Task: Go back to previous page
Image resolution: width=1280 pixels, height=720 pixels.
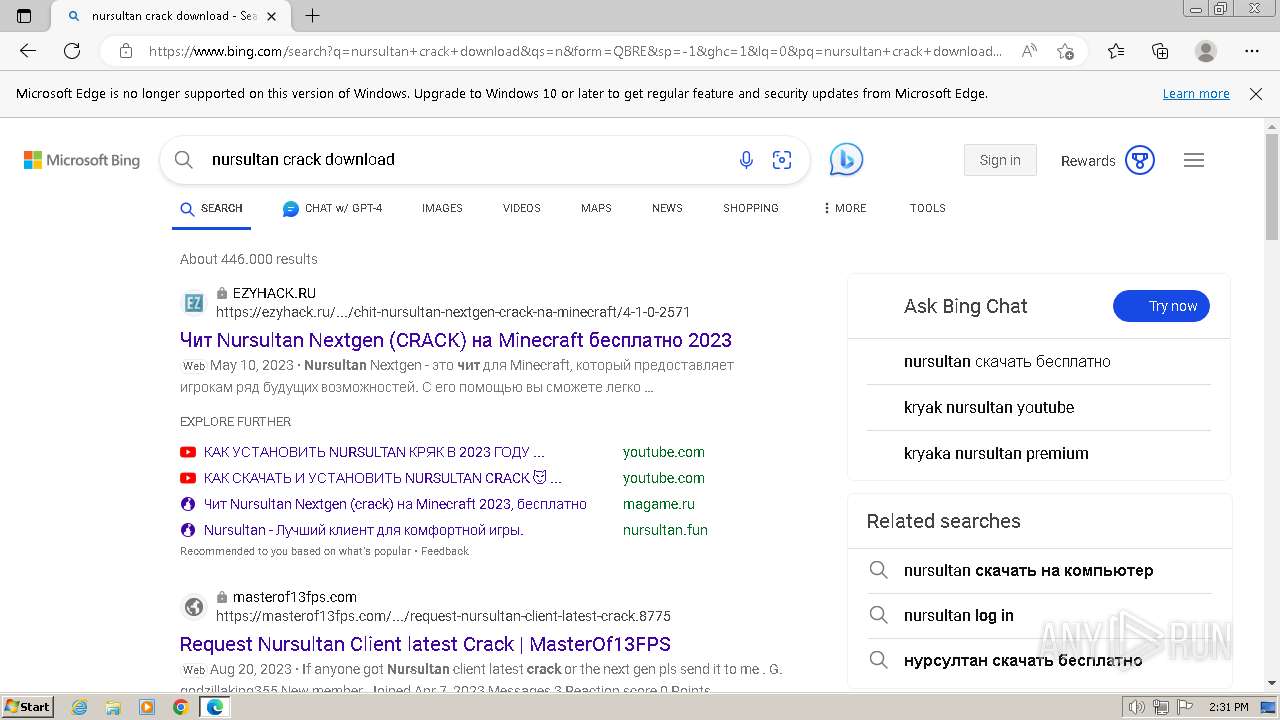Action: point(28,51)
